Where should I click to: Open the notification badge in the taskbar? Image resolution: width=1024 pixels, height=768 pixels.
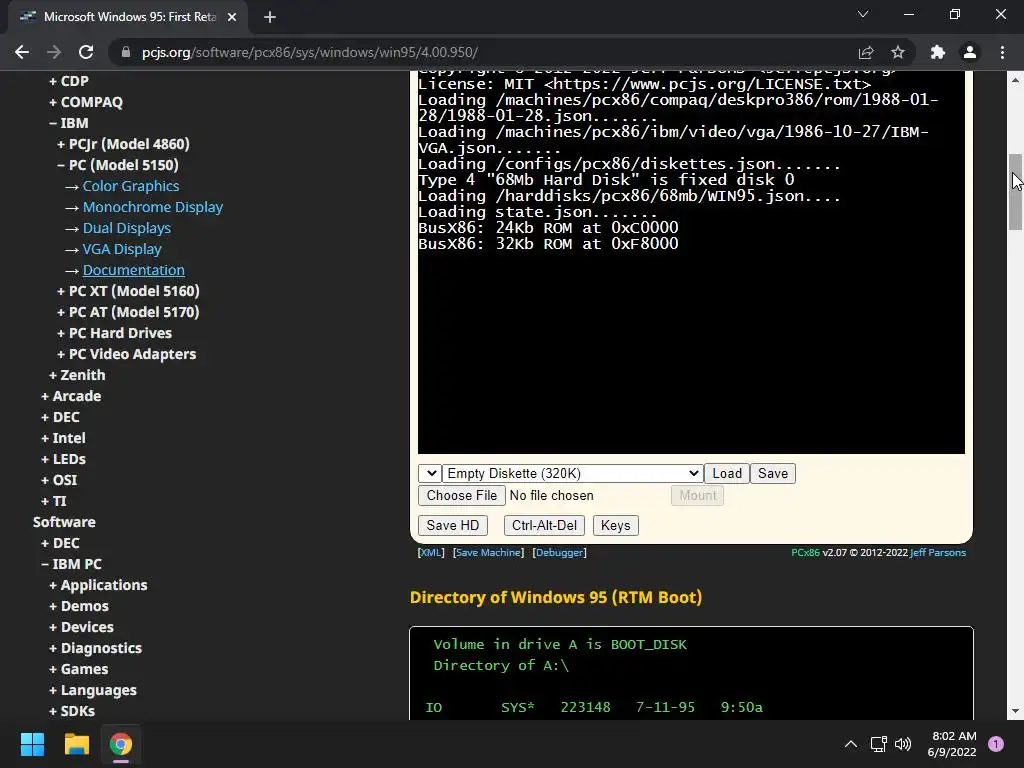click(996, 744)
